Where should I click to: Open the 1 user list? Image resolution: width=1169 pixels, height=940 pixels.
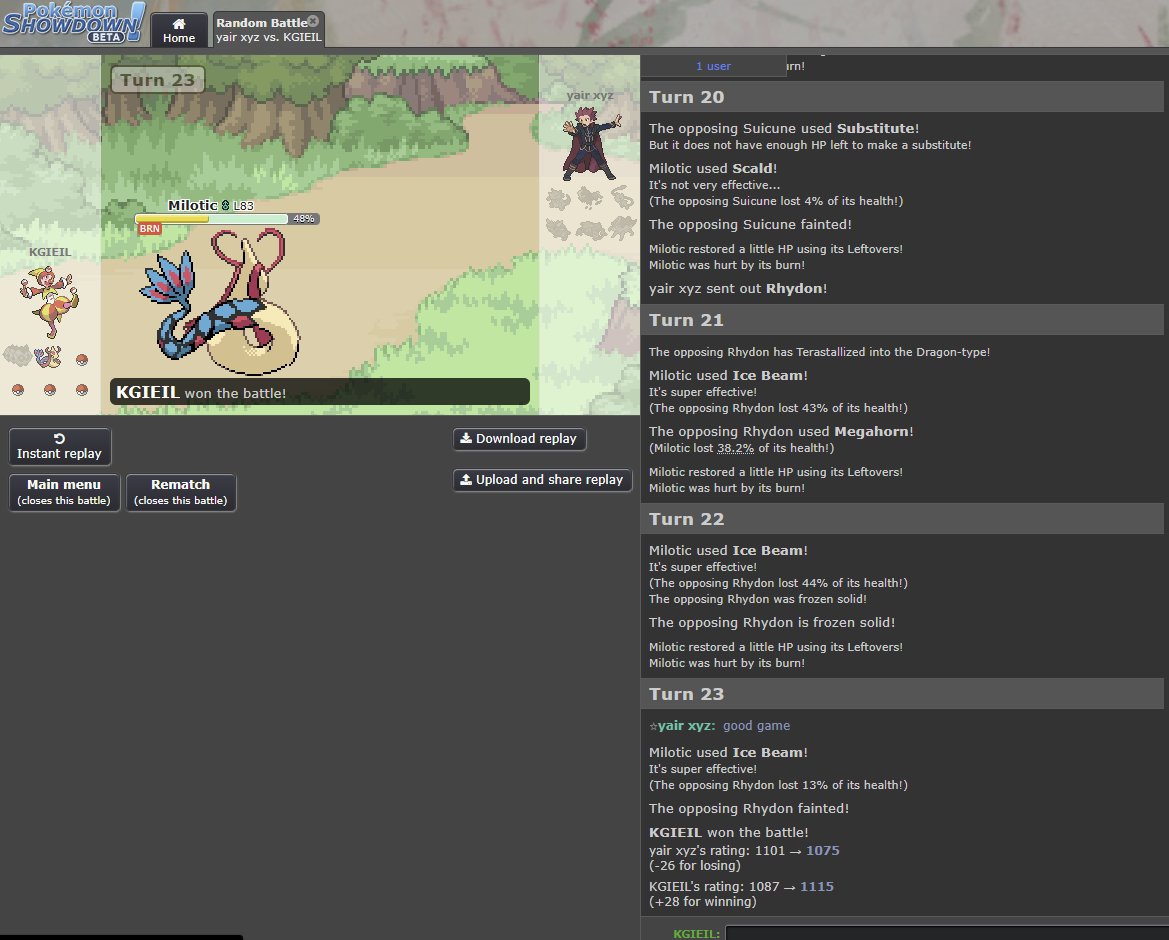(x=713, y=66)
